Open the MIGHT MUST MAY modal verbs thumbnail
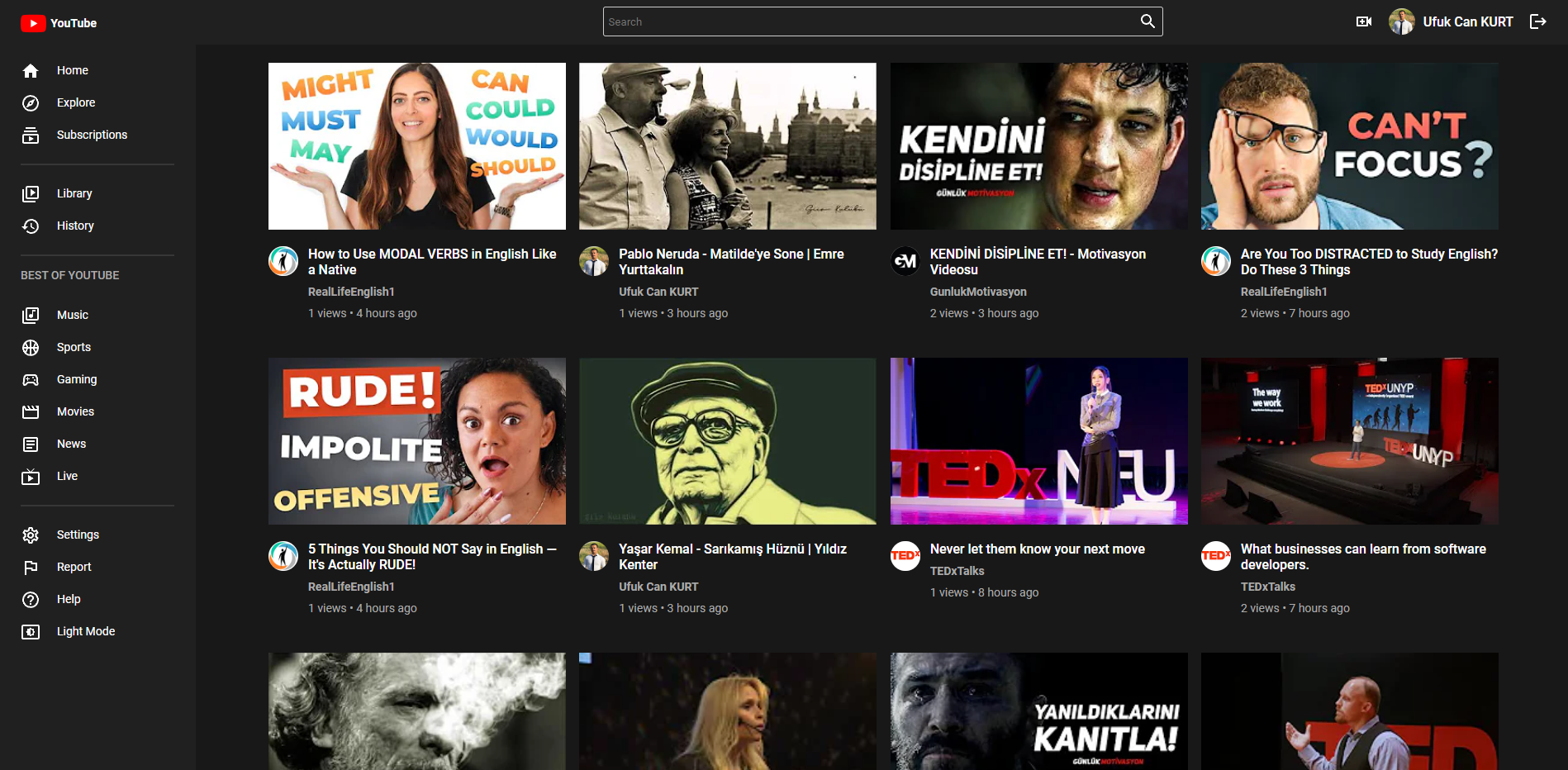This screenshot has width=1568, height=770. [x=417, y=146]
